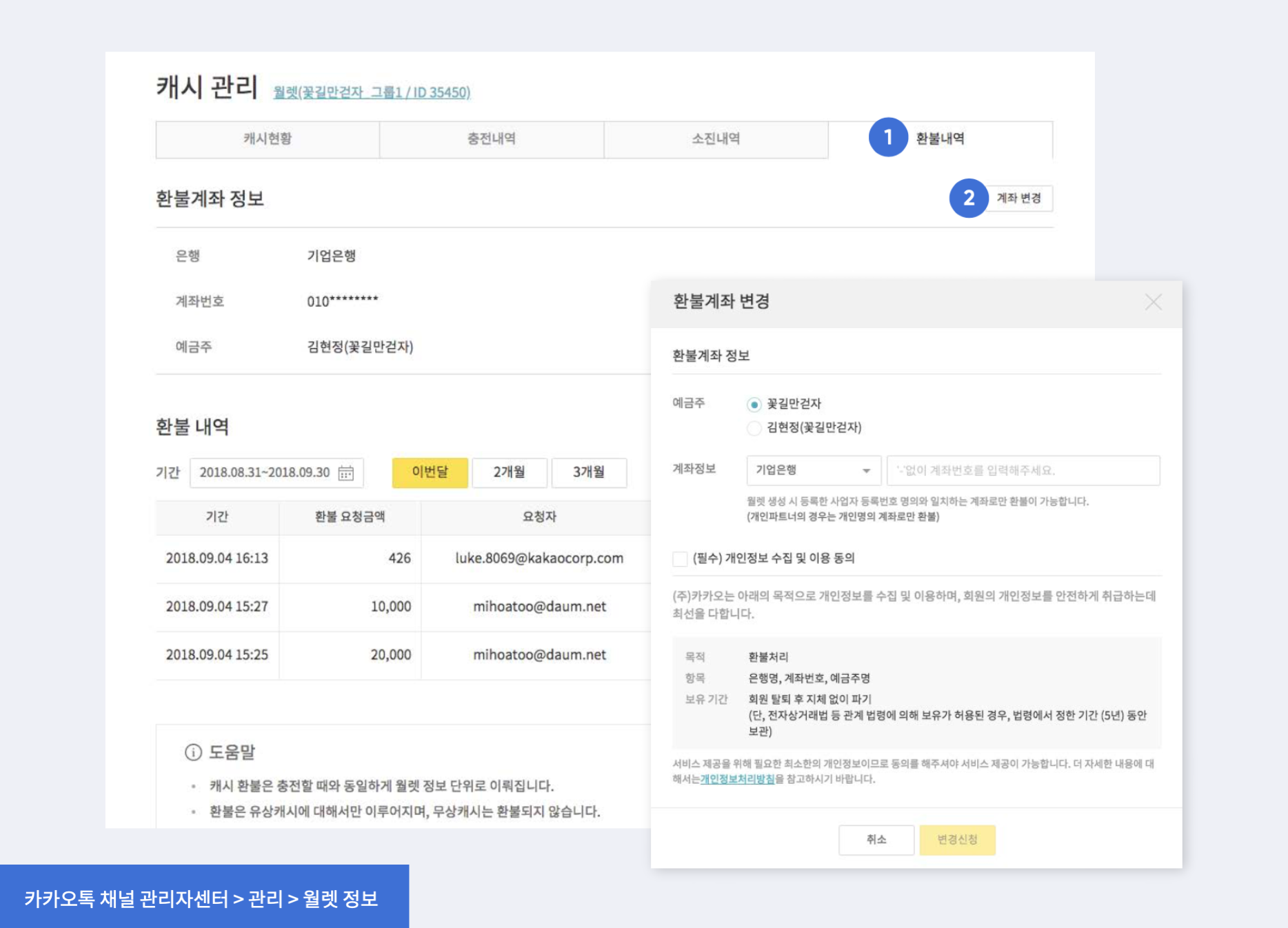The width and height of the screenshot is (1288, 928).
Task: Open the 개인정보처리방침 link
Action: 737,779
